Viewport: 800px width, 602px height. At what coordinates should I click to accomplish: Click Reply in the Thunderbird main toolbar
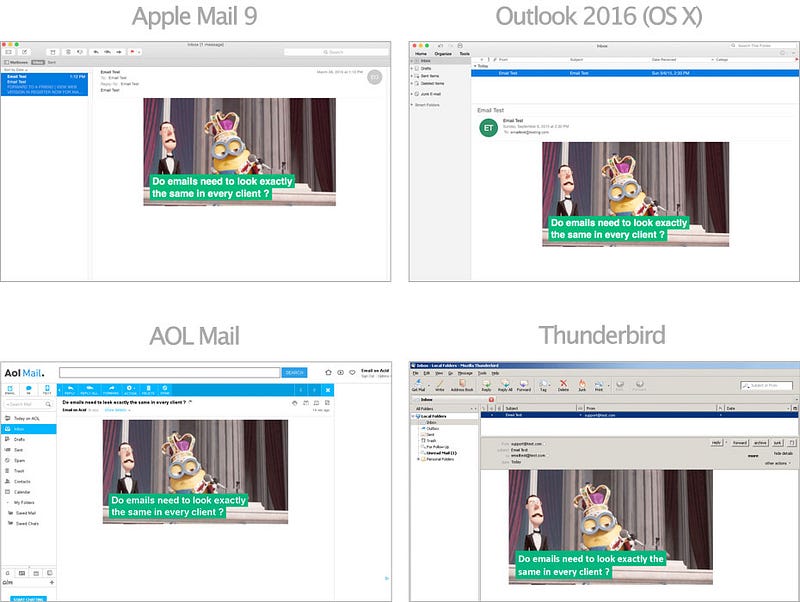(486, 385)
